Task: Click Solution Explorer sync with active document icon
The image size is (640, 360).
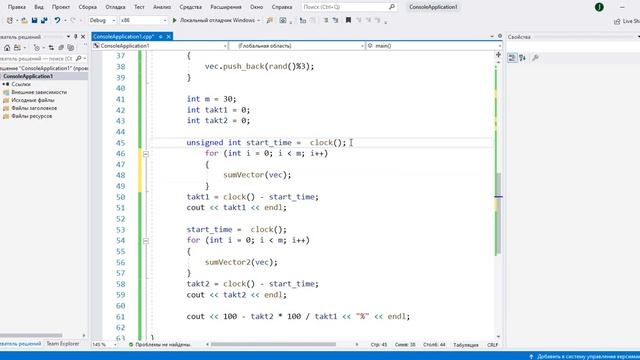Action: click(51, 48)
